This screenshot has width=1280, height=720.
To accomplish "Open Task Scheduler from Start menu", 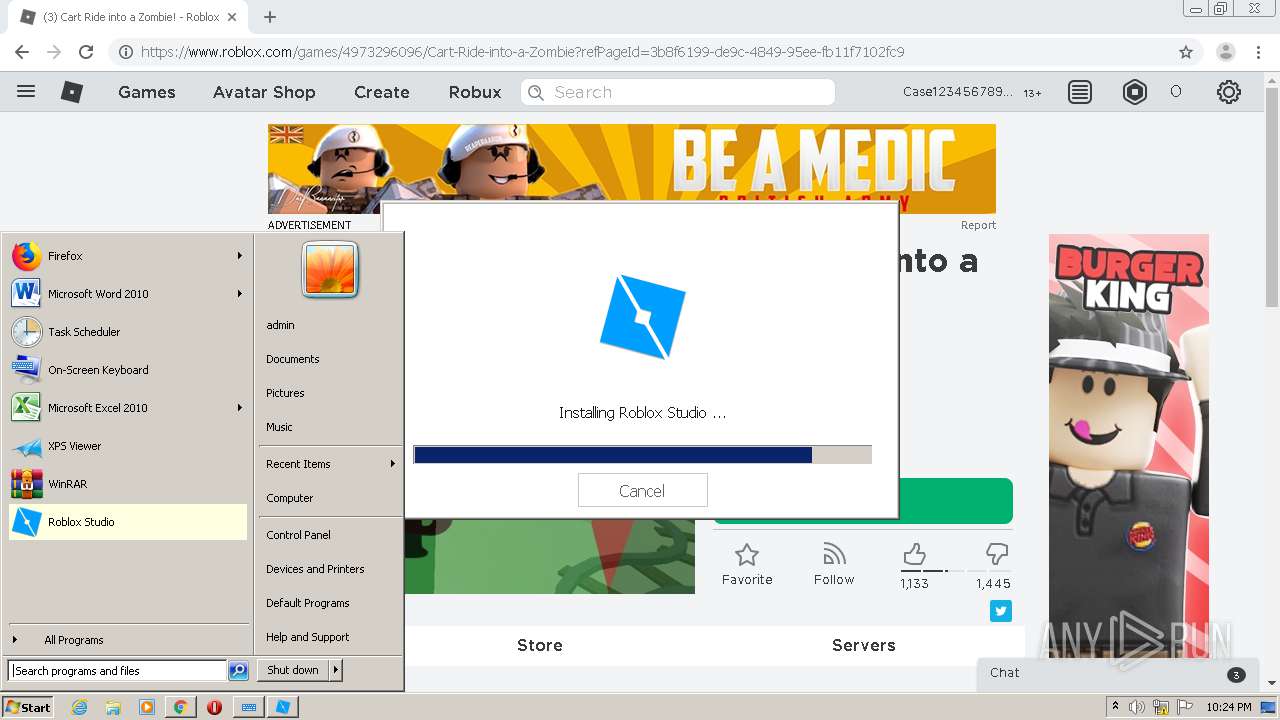I will point(128,332).
